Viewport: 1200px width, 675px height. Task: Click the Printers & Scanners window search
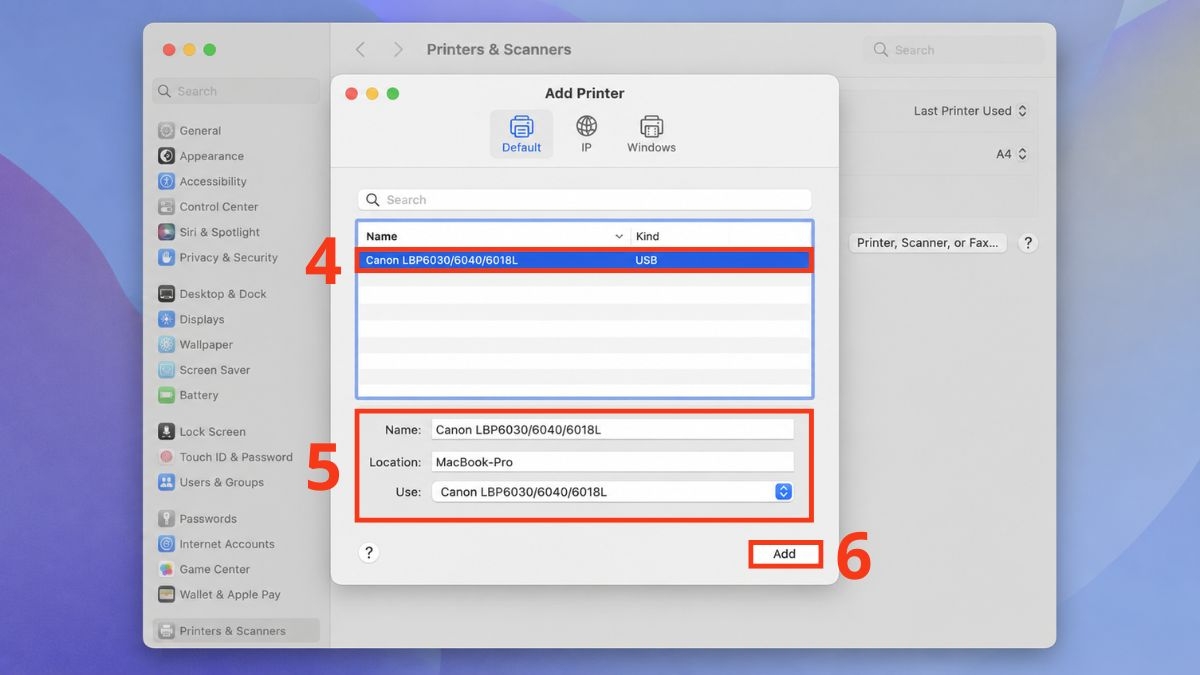click(953, 50)
